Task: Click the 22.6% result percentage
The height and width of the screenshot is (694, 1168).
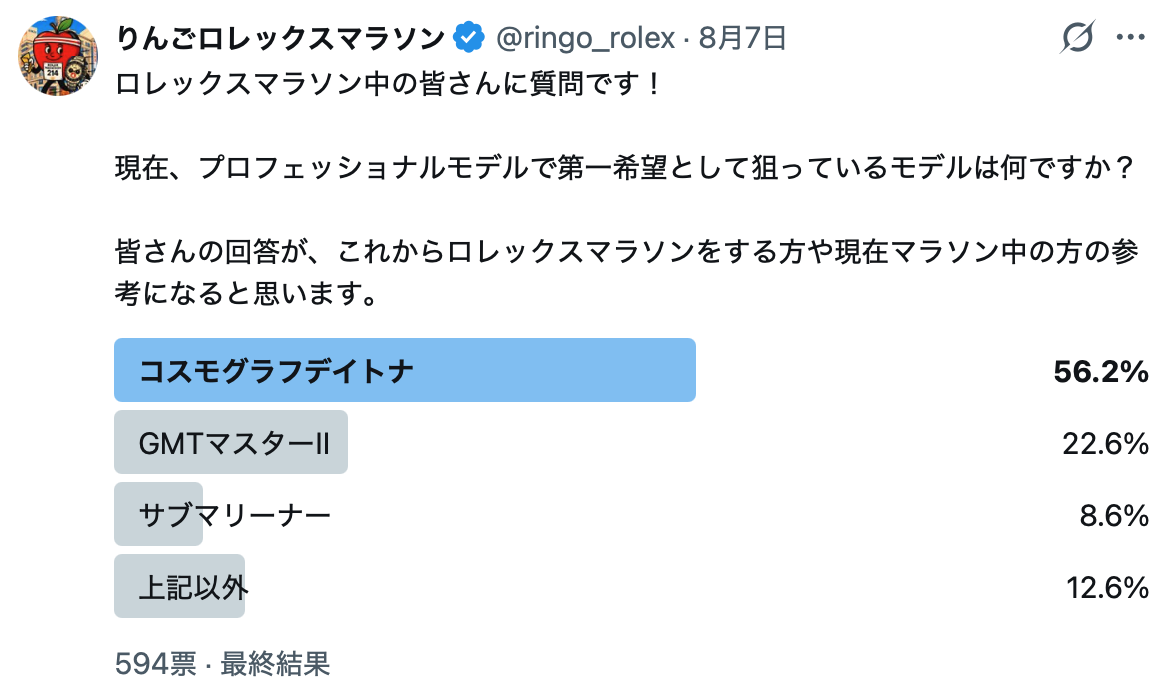Action: click(x=1105, y=443)
